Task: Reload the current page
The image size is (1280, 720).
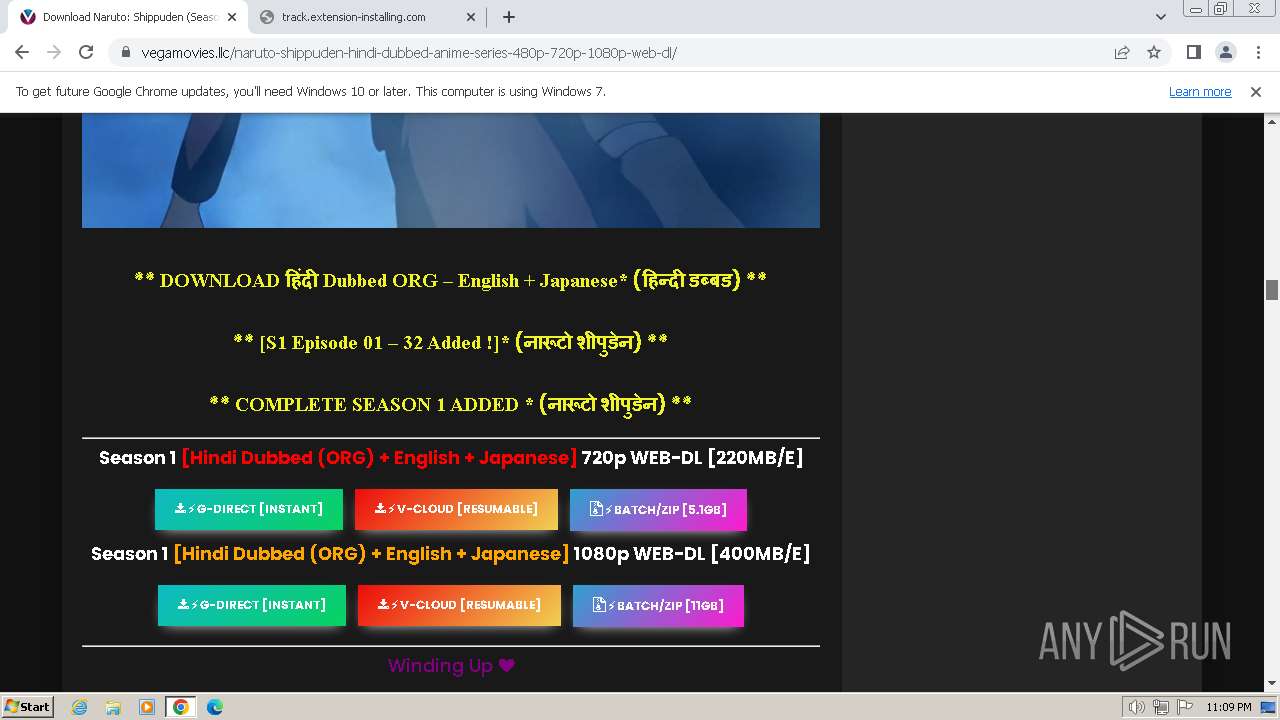Action: pyautogui.click(x=86, y=52)
